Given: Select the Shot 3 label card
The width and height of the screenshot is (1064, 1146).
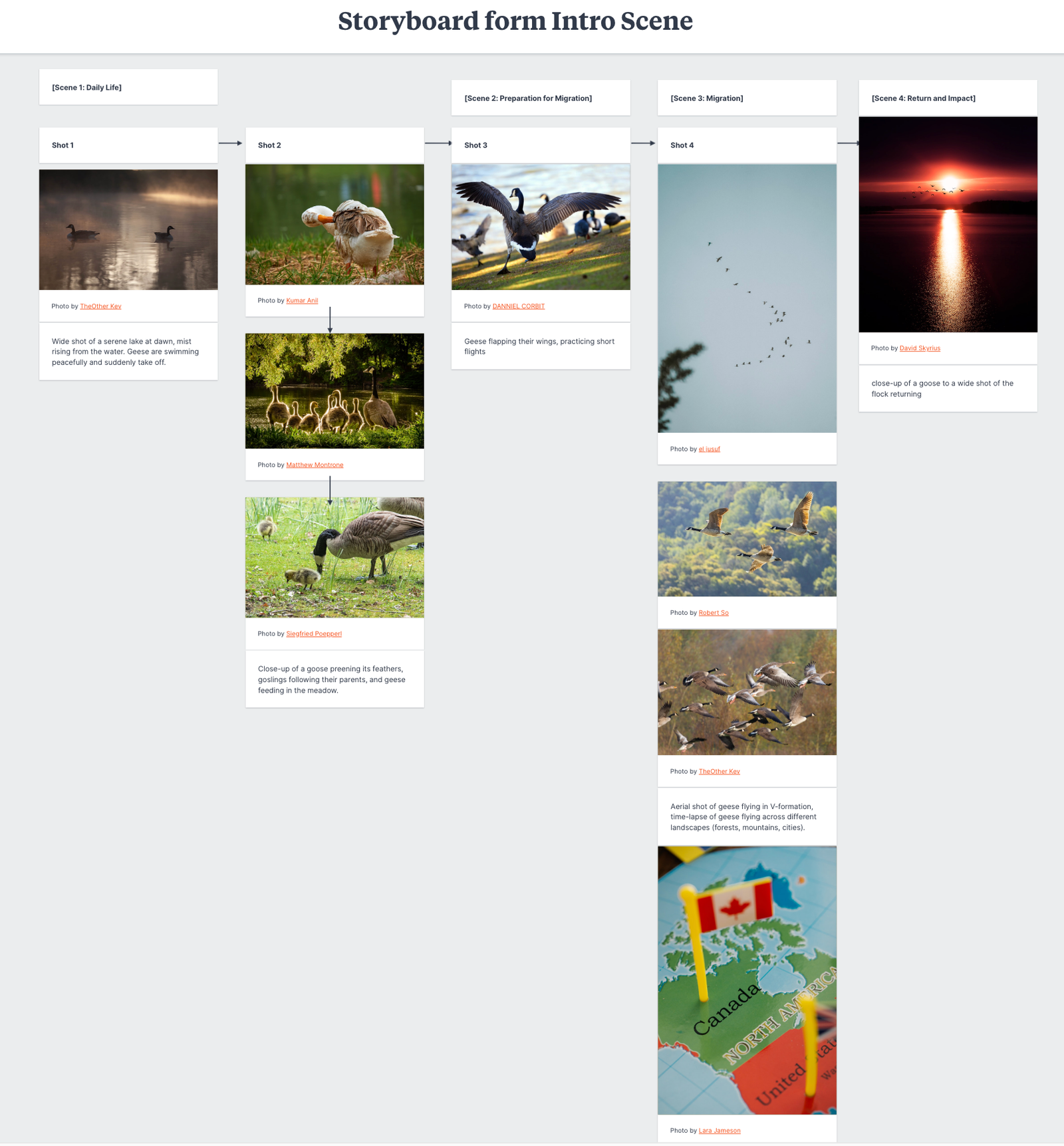Looking at the screenshot, I should 541,145.
